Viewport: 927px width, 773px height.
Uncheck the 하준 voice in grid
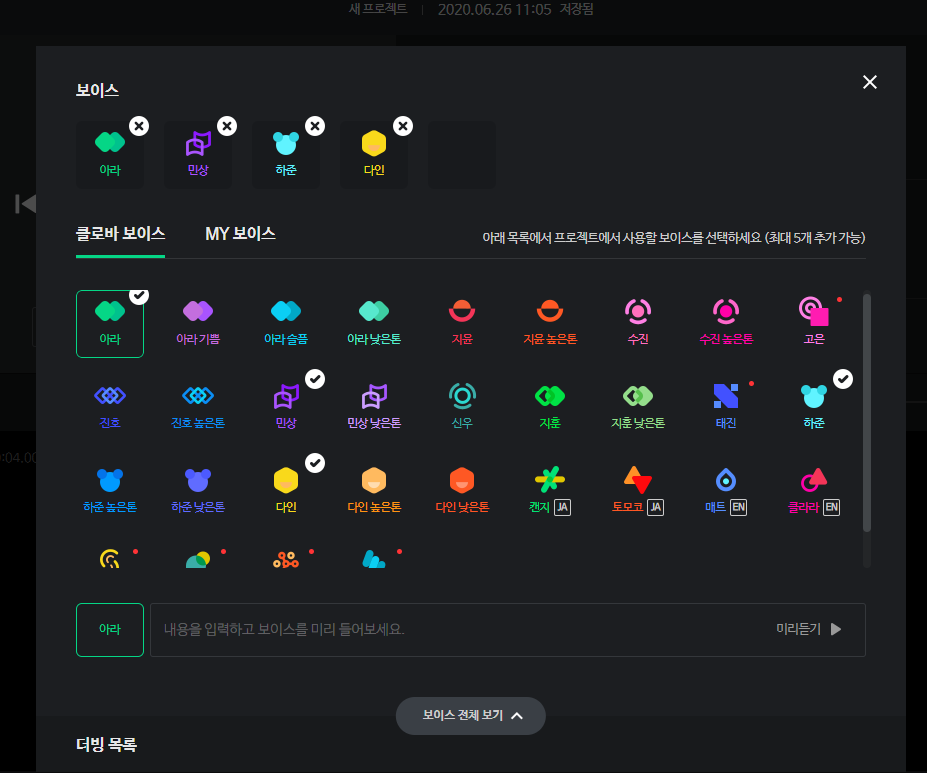click(814, 407)
